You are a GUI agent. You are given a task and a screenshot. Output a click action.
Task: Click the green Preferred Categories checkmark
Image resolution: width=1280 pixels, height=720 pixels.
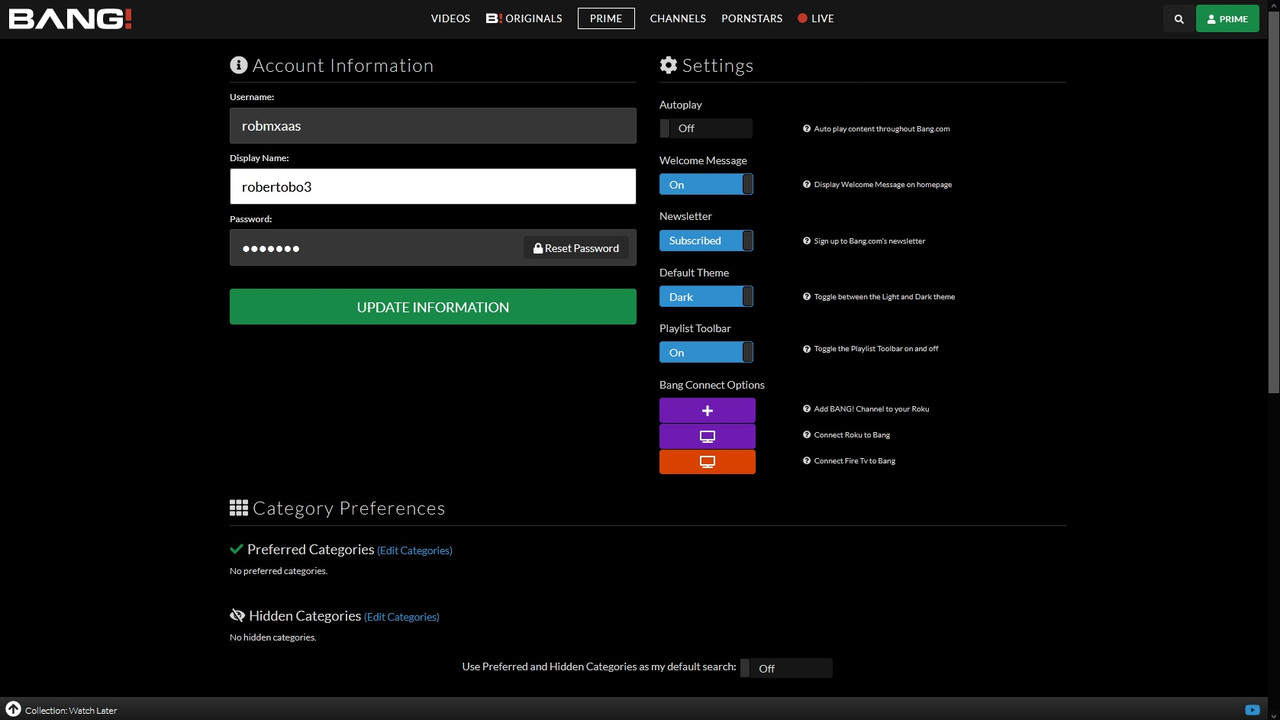click(236, 549)
